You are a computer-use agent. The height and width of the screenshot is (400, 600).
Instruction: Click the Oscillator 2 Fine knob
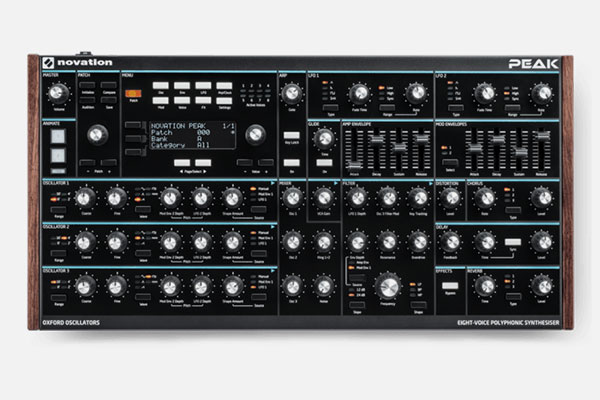(115, 242)
